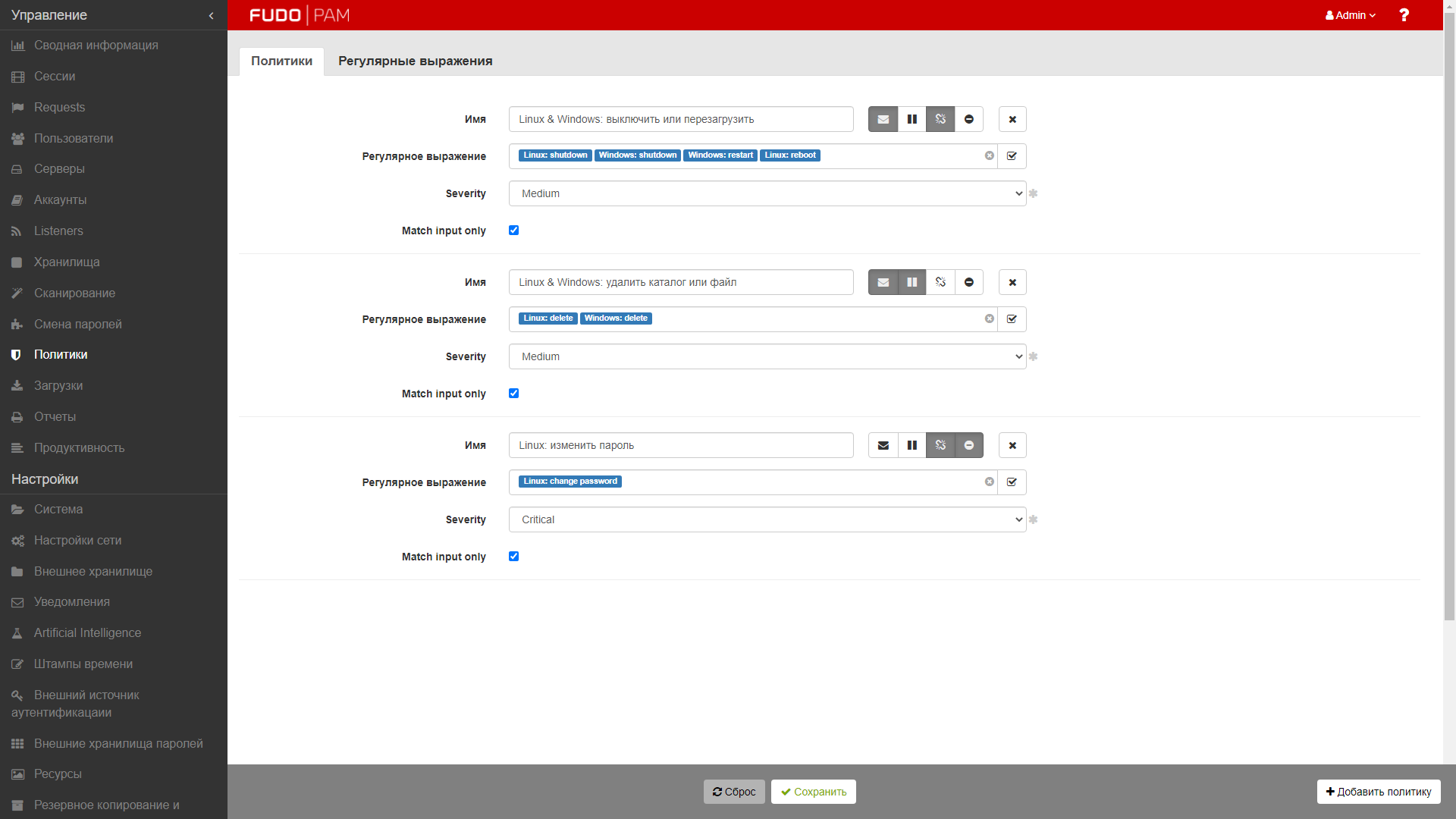Screen dimensions: 1456x819
Task: Collapse the Управление sidebar
Action: [211, 15]
